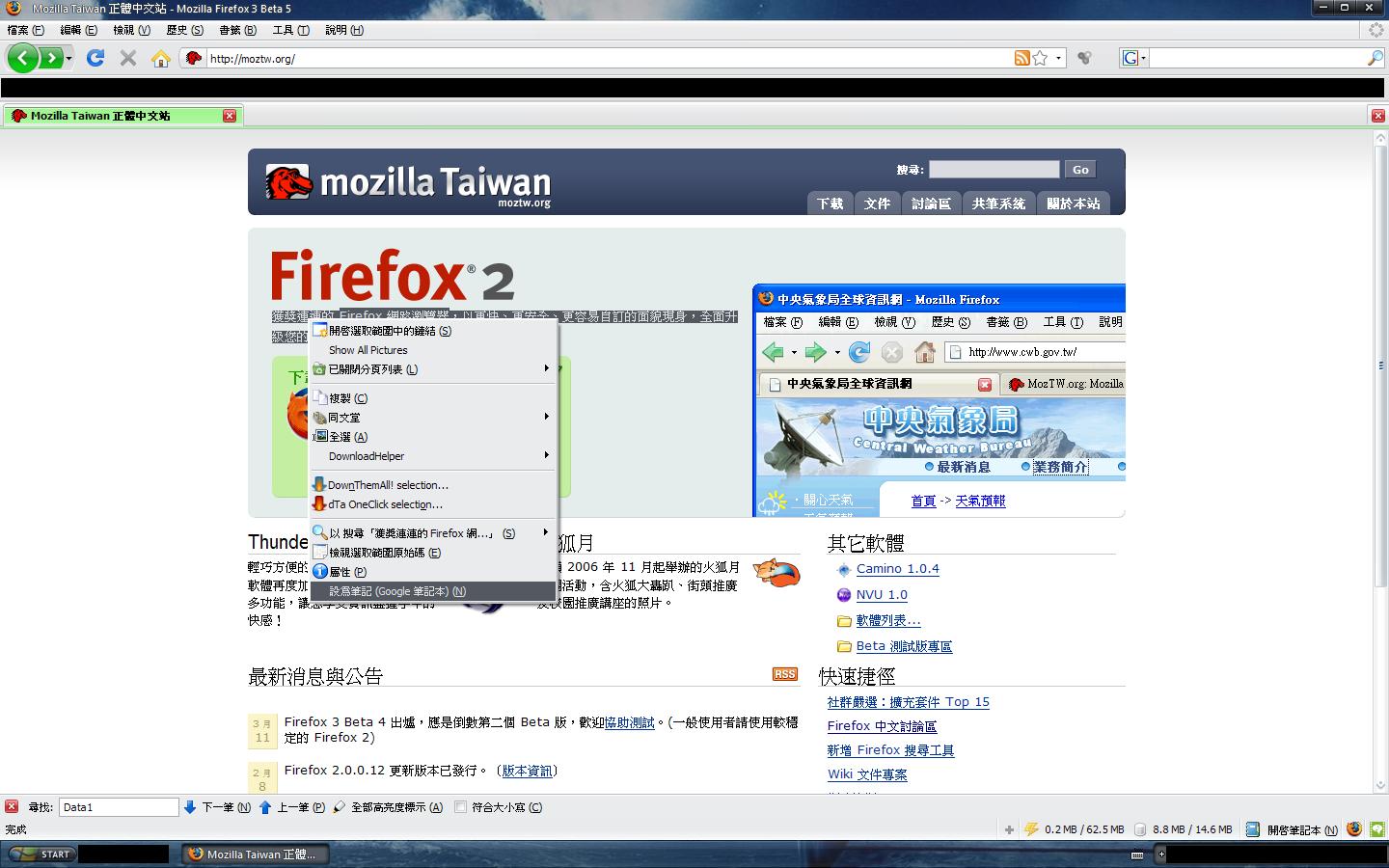Click the grey three-circle extension icon
Viewport: 1389px width, 868px height.
tap(1084, 58)
